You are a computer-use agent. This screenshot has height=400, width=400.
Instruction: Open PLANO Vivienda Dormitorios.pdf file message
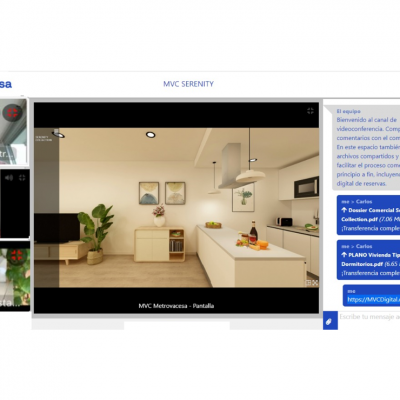coord(368,260)
